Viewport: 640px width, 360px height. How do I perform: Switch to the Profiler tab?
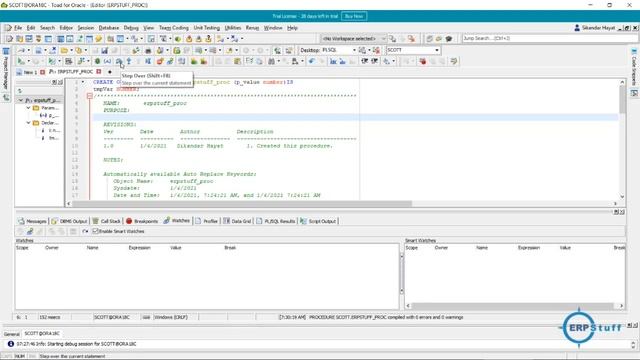tap(207, 221)
